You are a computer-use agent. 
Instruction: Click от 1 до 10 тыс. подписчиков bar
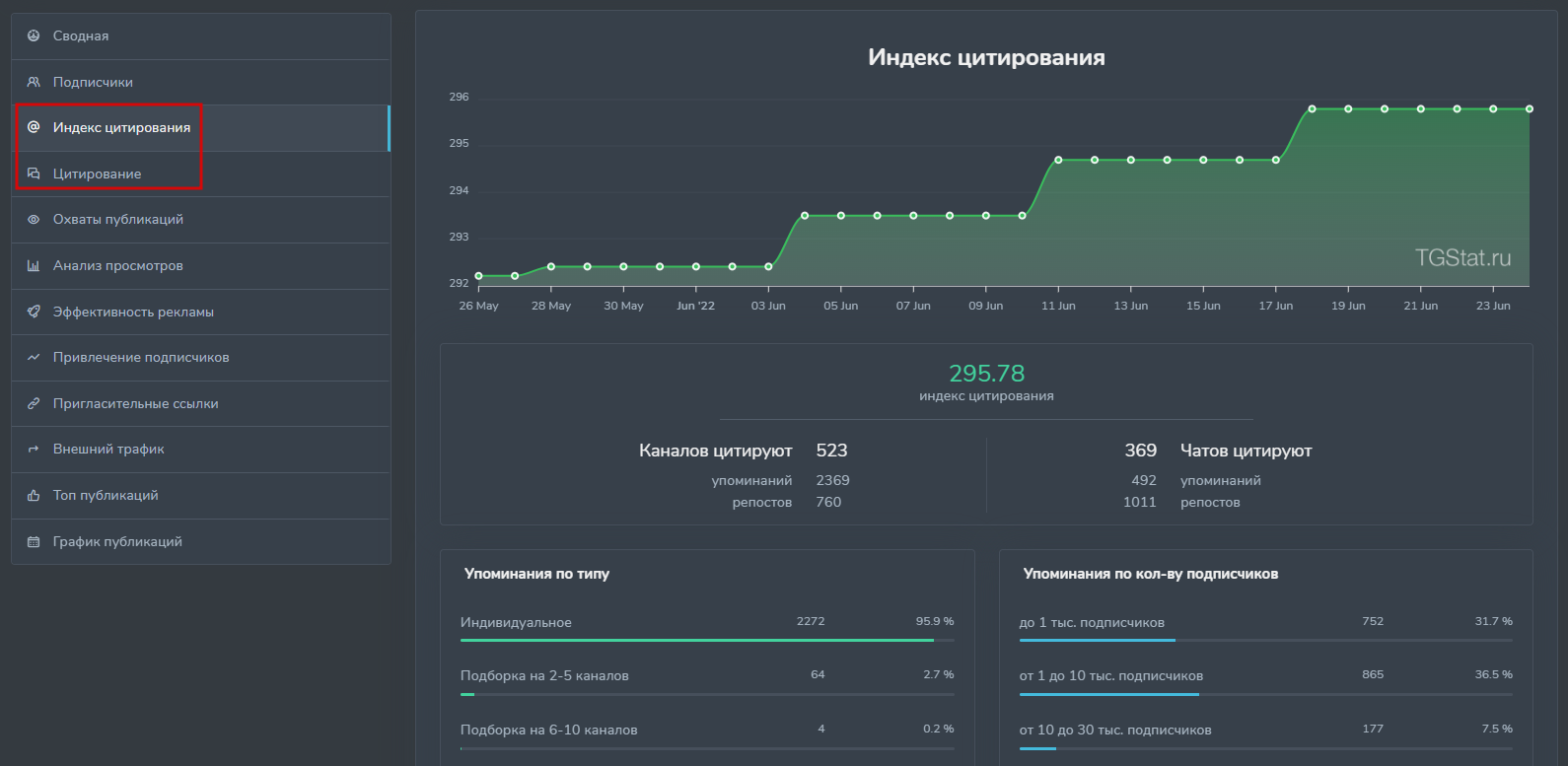pos(1266,695)
